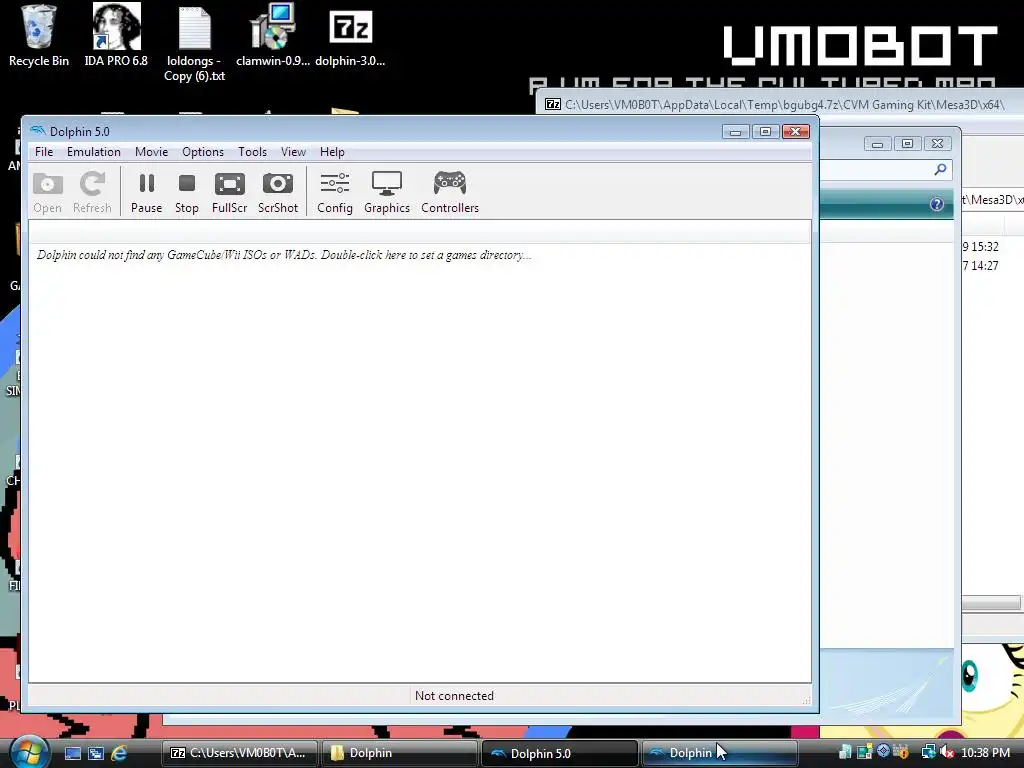Open the File menu
Viewport: 1024px width, 768px height.
point(44,152)
